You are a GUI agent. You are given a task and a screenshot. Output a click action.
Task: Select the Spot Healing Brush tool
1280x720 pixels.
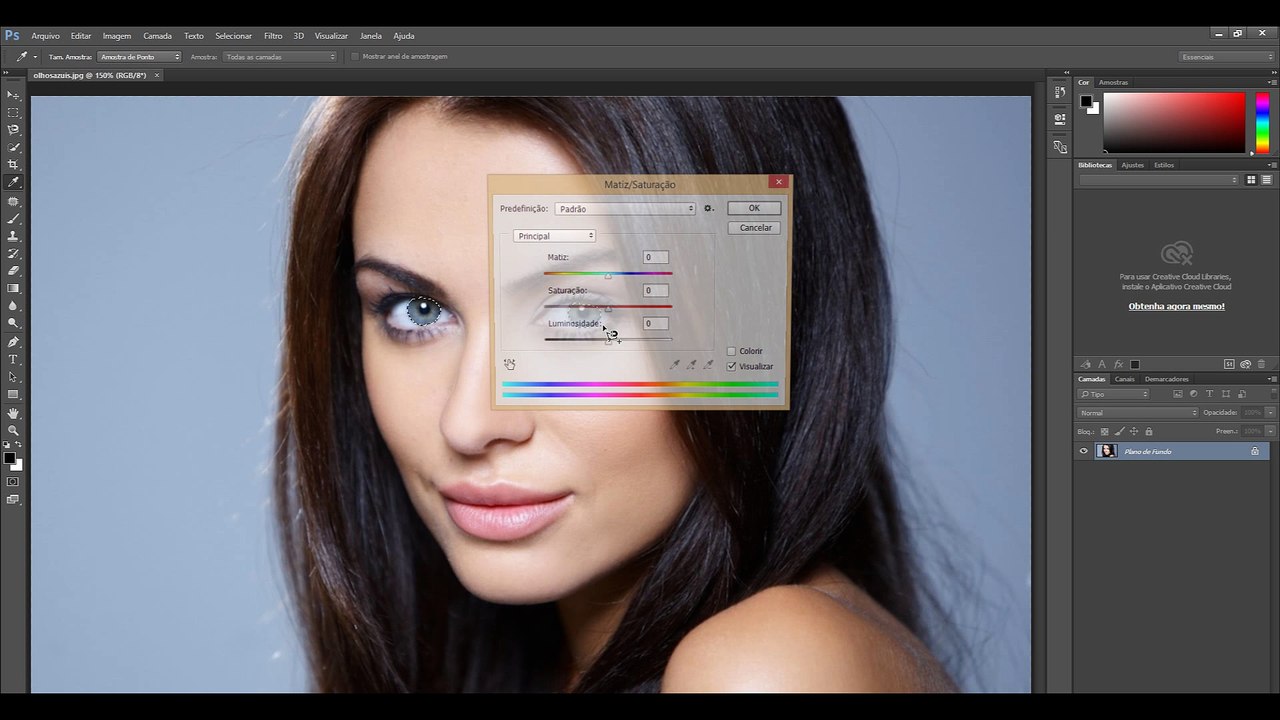pos(13,201)
